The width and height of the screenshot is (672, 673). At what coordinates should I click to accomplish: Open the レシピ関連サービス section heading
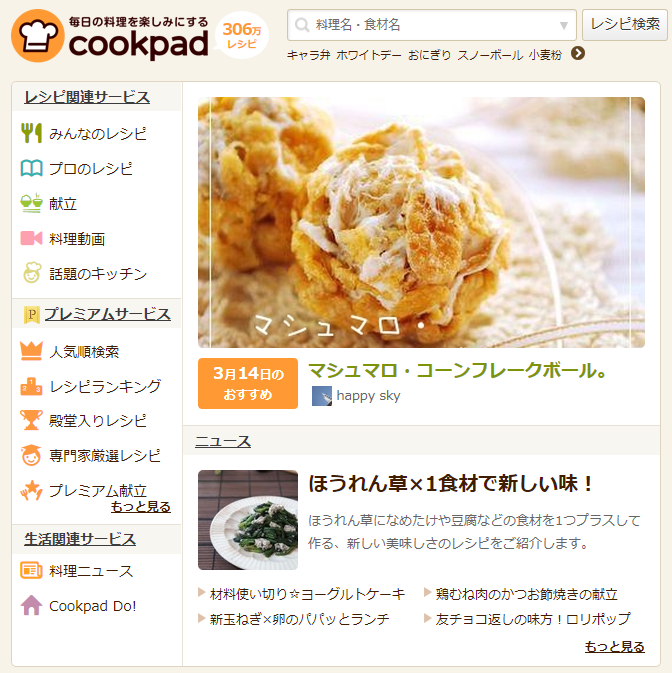[x=87, y=97]
